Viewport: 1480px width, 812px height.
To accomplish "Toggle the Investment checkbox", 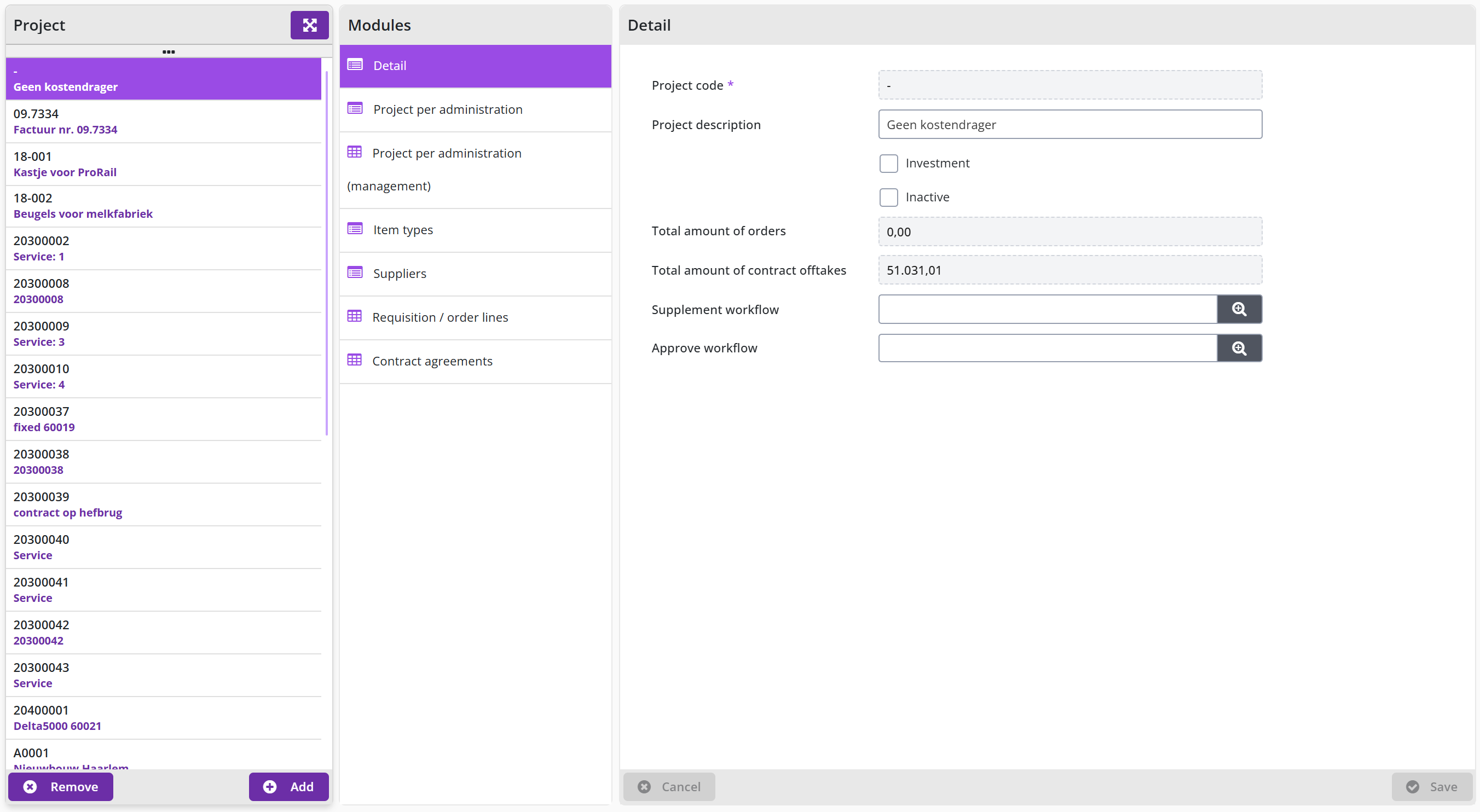I will 888,163.
